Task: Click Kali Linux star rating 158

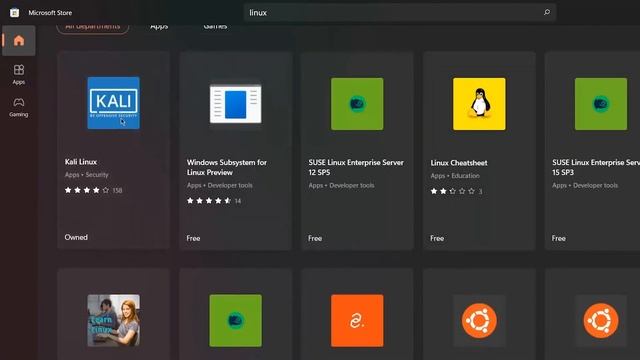Action: [93, 190]
